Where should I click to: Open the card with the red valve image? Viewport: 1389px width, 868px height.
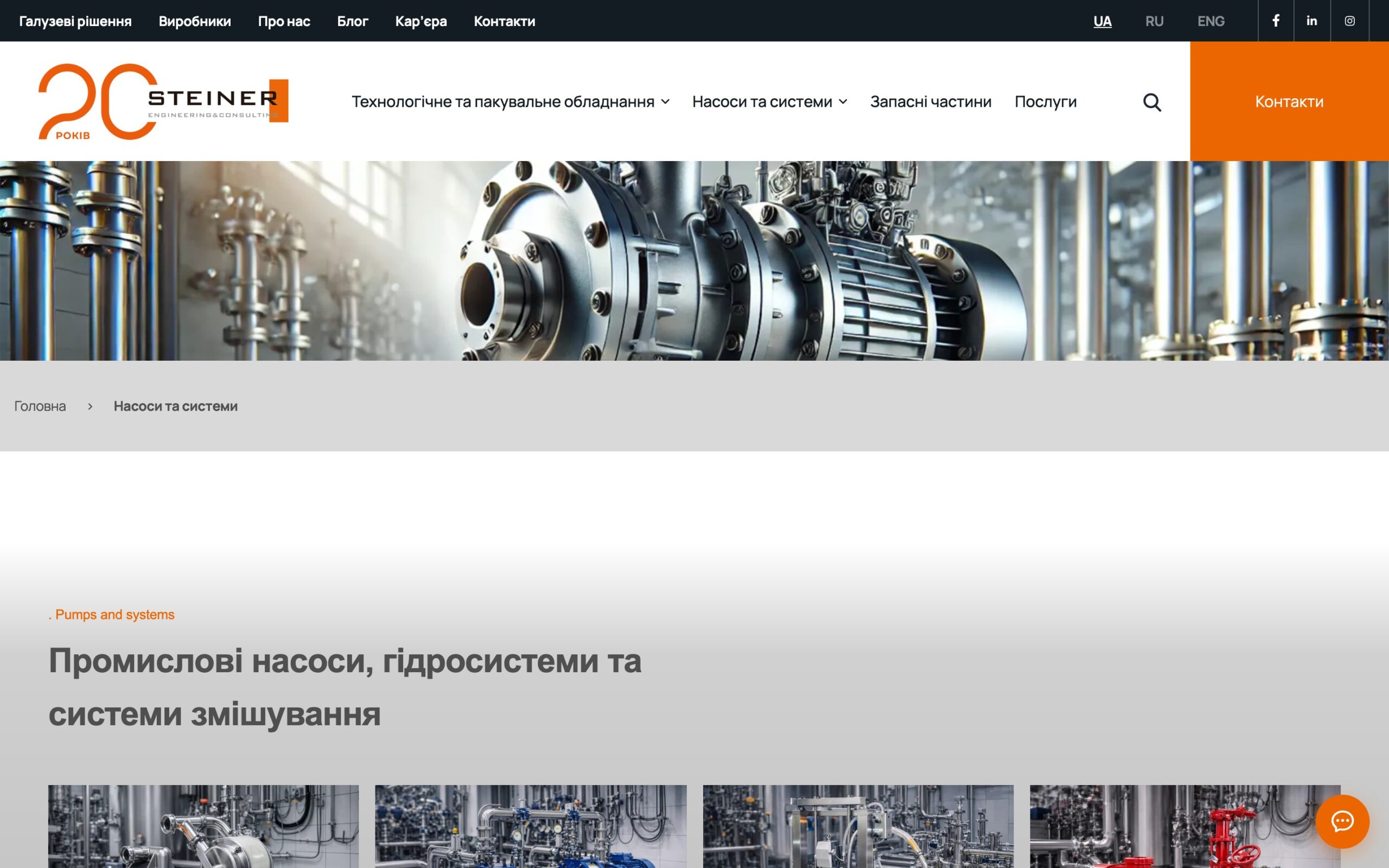tap(1185, 827)
